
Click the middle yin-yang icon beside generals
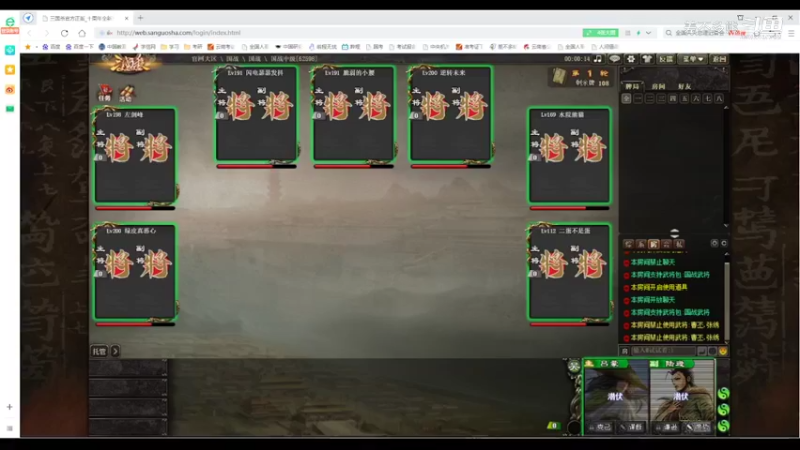[x=723, y=410]
